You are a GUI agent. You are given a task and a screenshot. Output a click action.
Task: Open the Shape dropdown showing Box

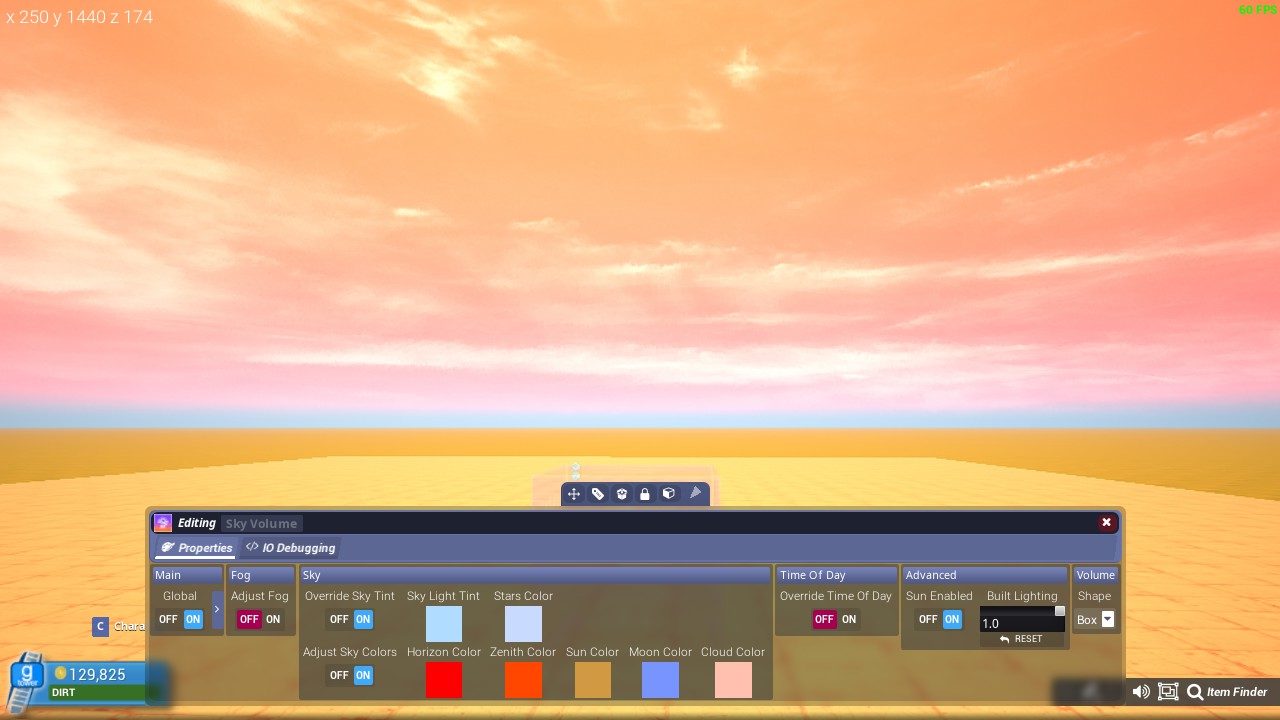pos(1095,620)
